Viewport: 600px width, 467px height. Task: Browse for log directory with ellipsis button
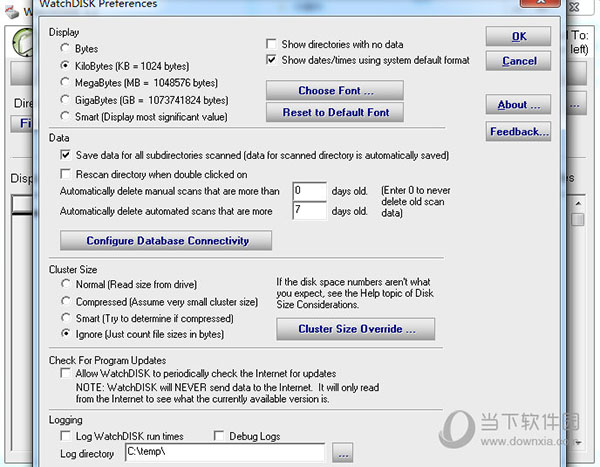342,453
